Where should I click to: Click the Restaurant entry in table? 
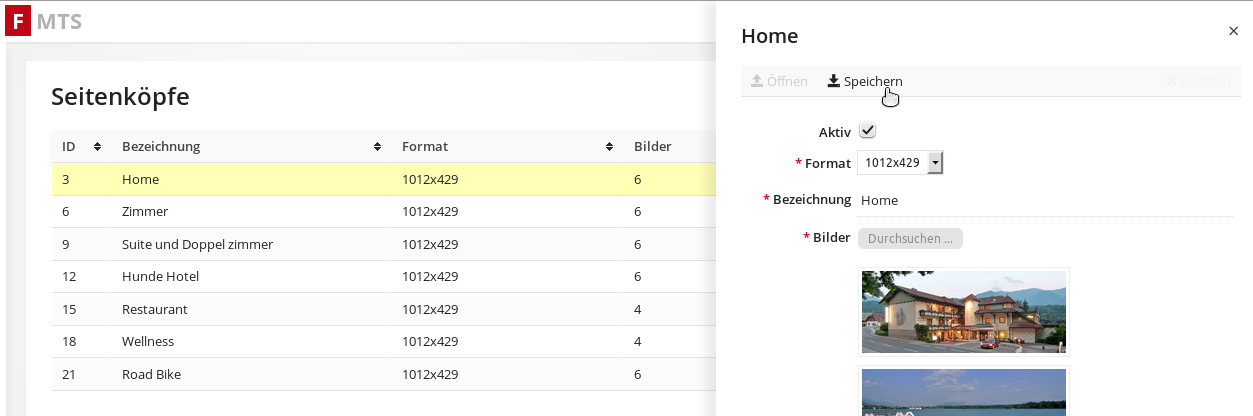154,310
